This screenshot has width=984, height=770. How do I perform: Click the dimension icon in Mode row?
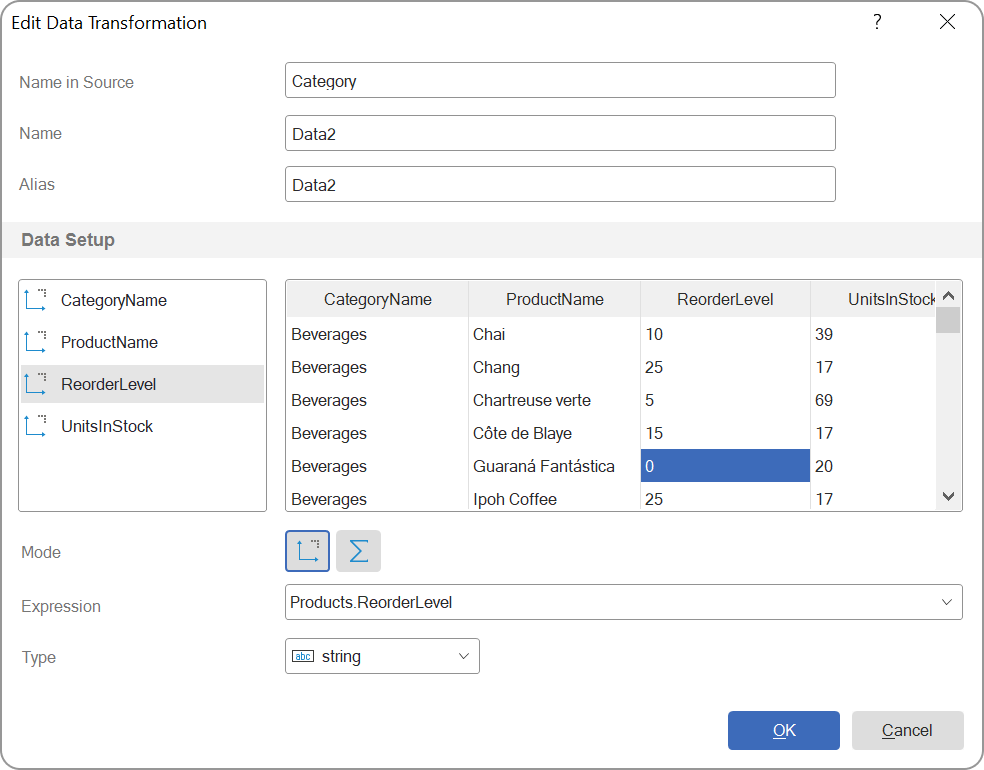coord(307,551)
